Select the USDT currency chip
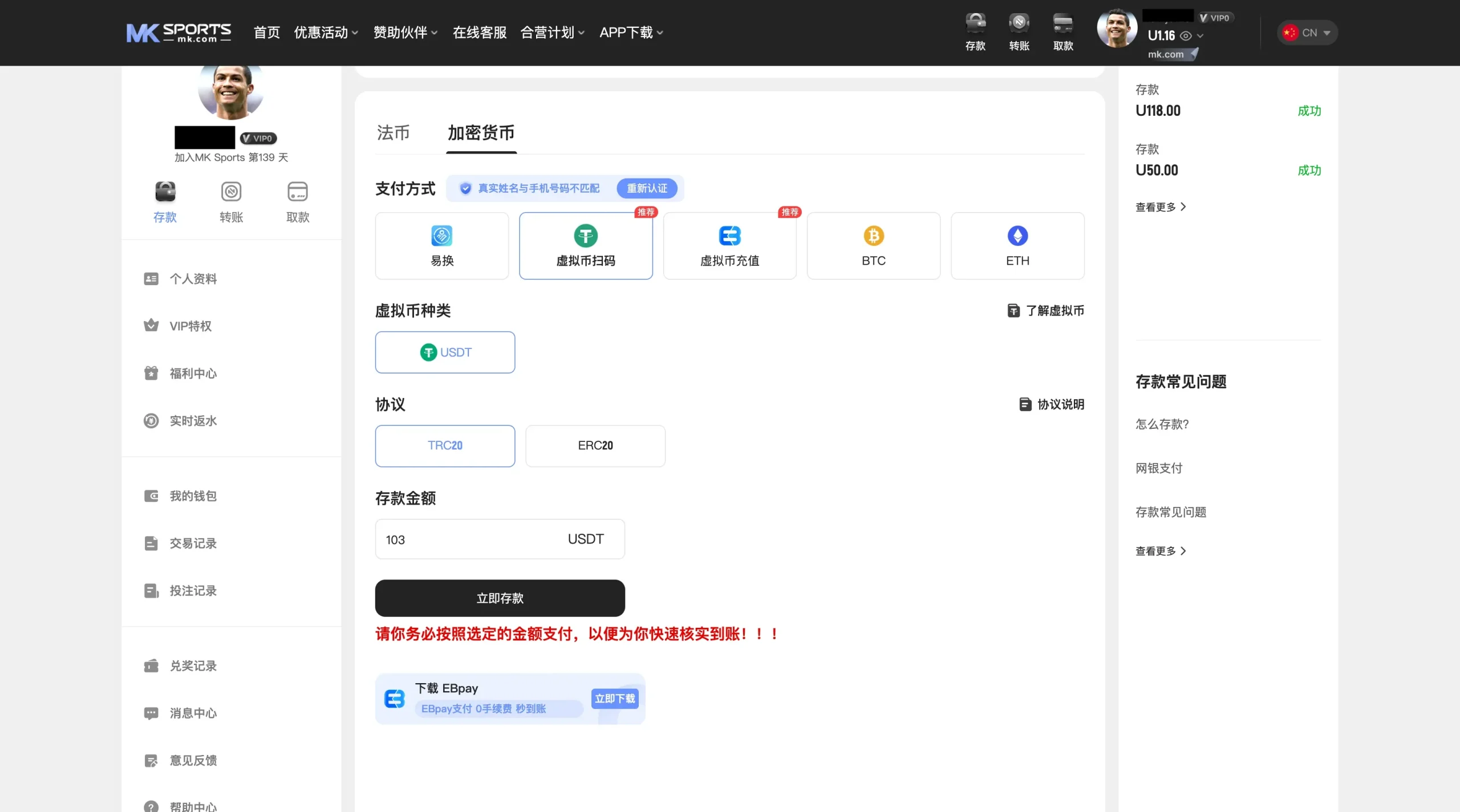 [445, 352]
